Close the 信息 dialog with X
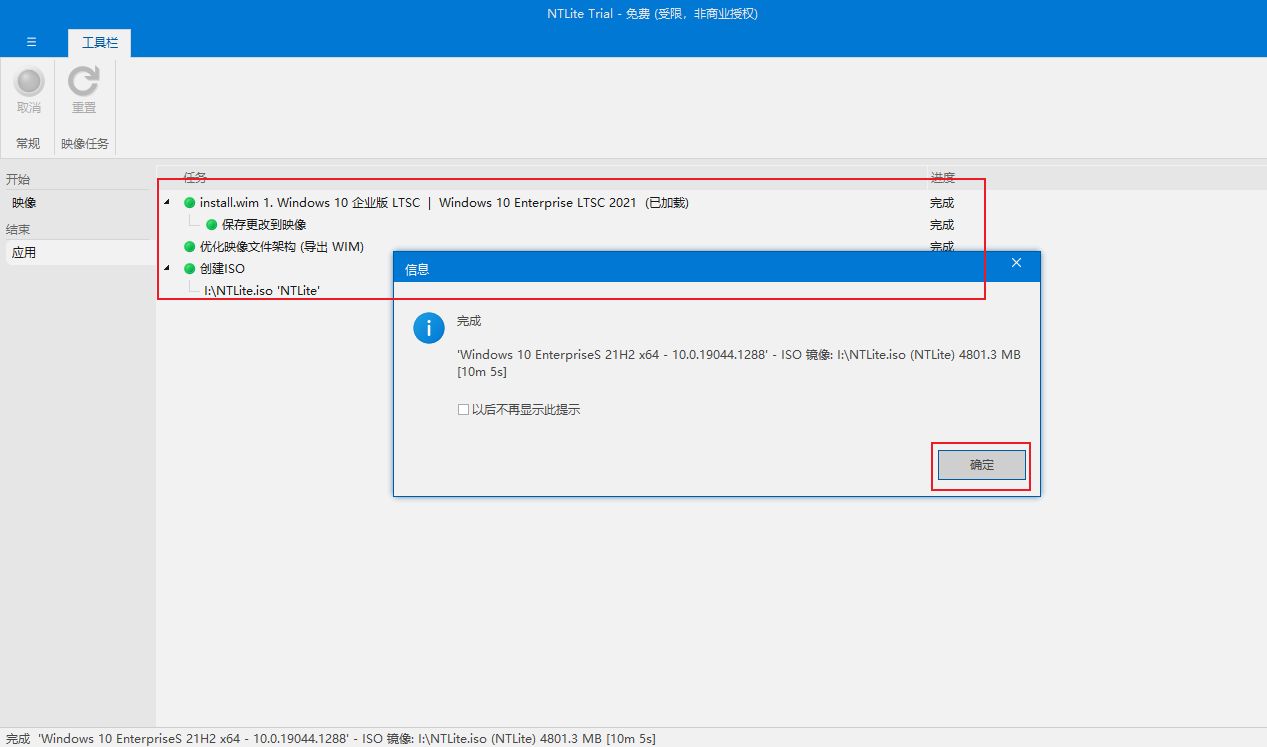This screenshot has height=747, width=1267. [x=1016, y=263]
